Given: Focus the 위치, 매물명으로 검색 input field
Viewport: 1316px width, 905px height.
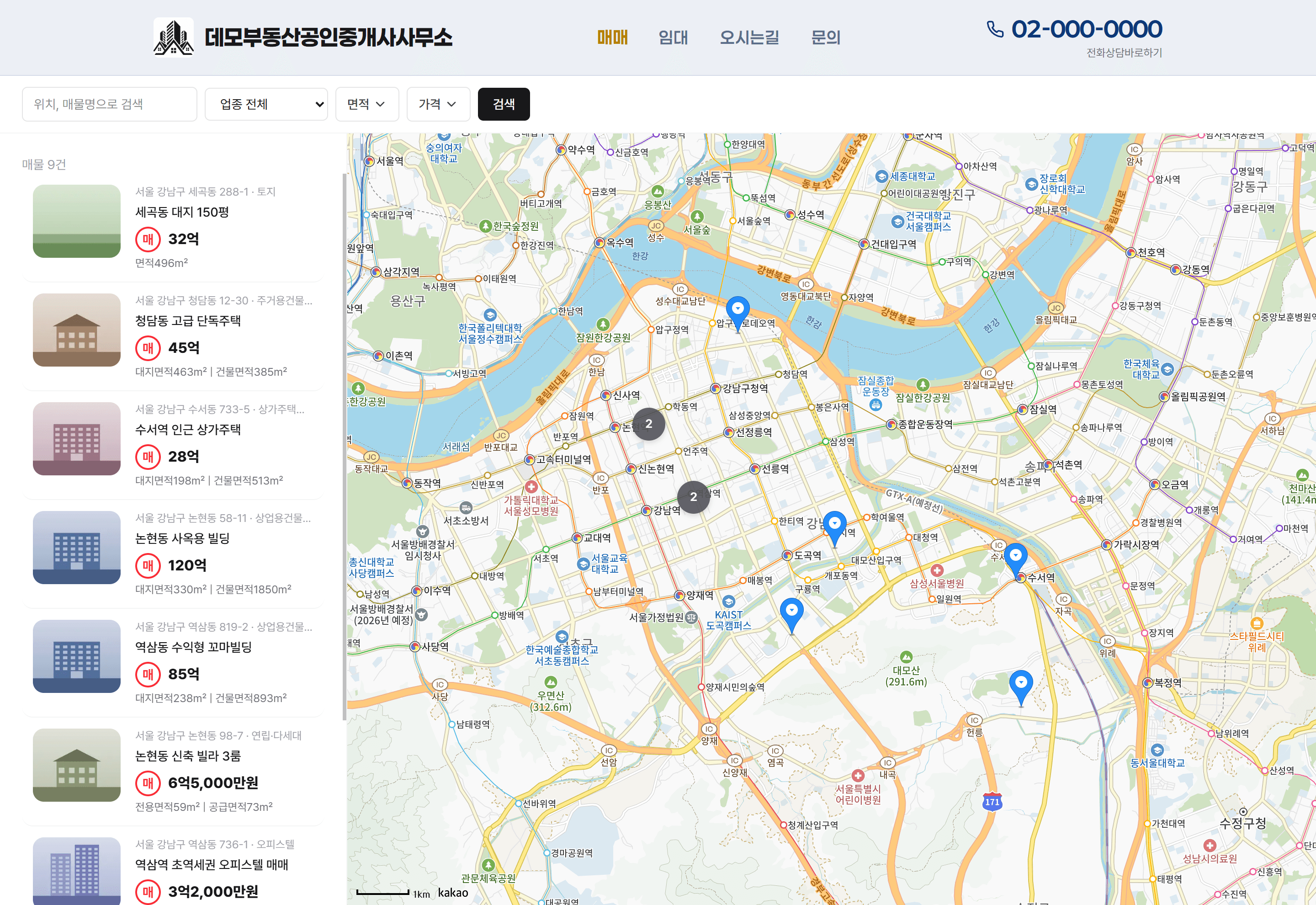Looking at the screenshot, I should coord(109,104).
